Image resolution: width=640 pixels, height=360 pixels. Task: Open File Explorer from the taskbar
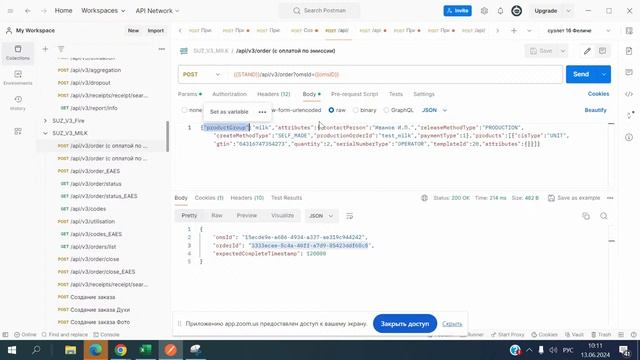71,350
